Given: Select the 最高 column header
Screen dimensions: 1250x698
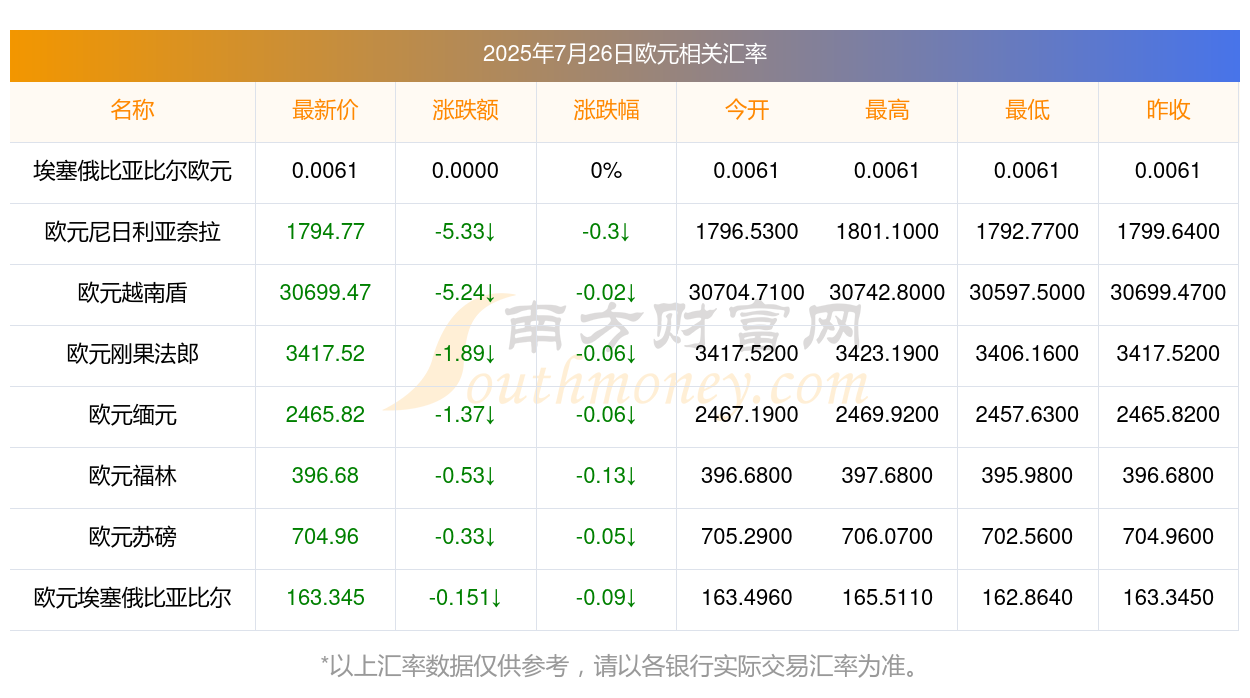Looking at the screenshot, I should (x=887, y=110).
